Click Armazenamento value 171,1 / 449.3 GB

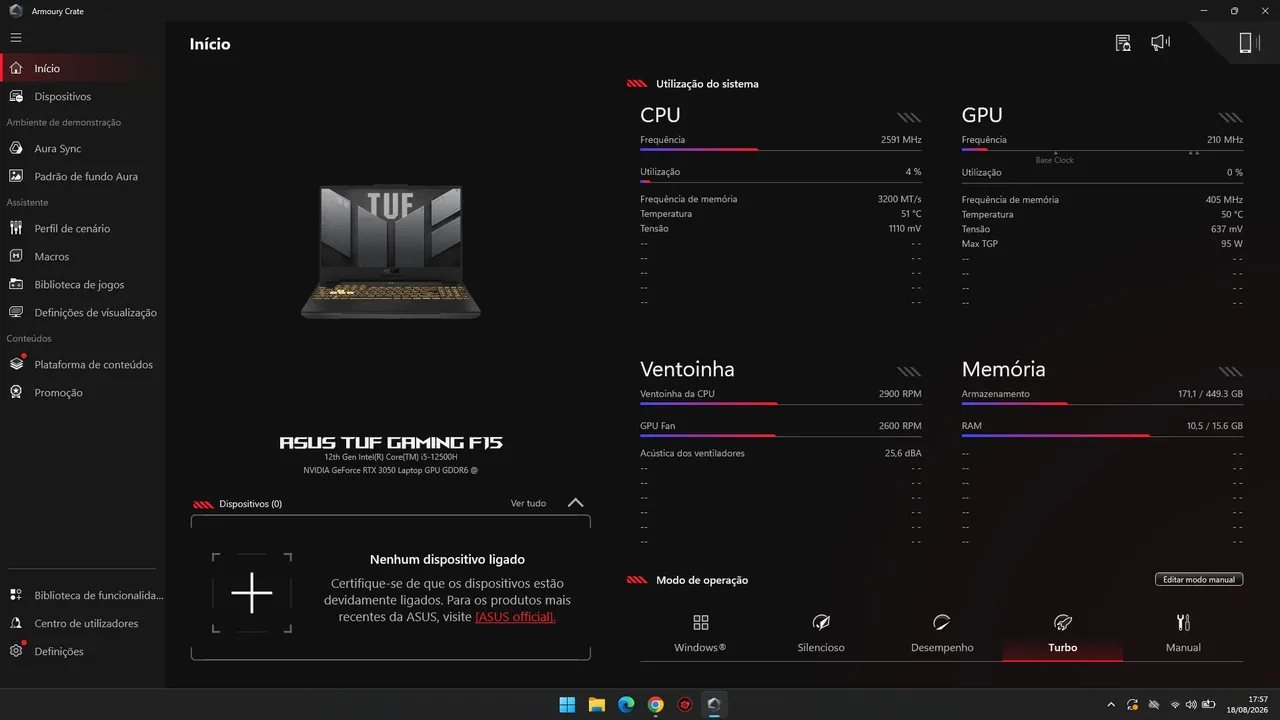tap(1210, 394)
